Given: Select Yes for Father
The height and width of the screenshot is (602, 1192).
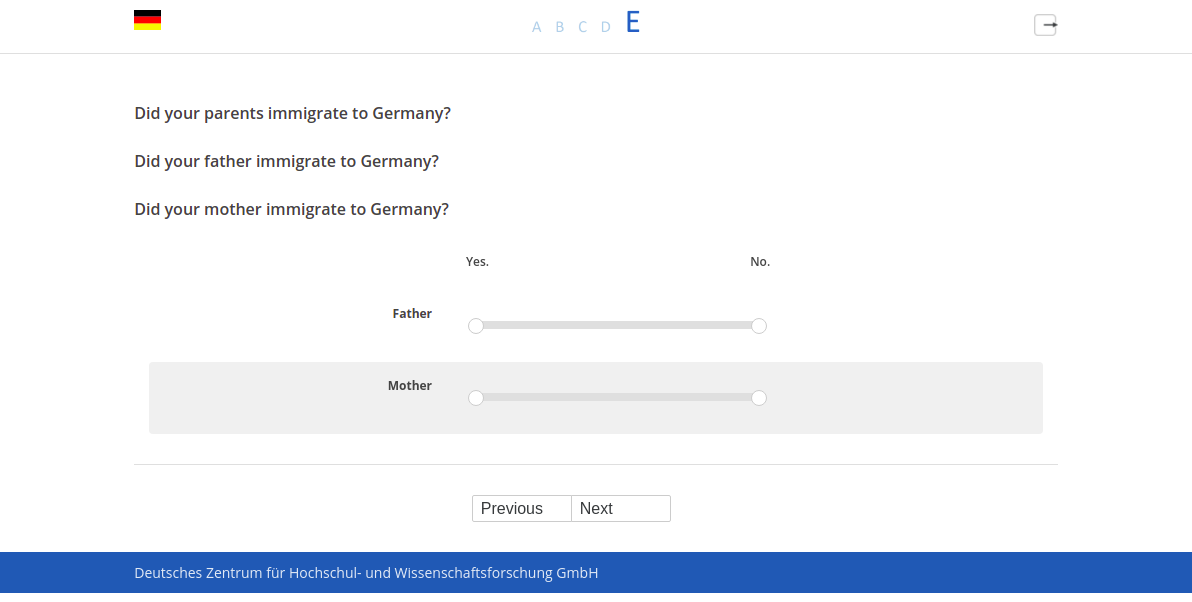Looking at the screenshot, I should (x=476, y=326).
